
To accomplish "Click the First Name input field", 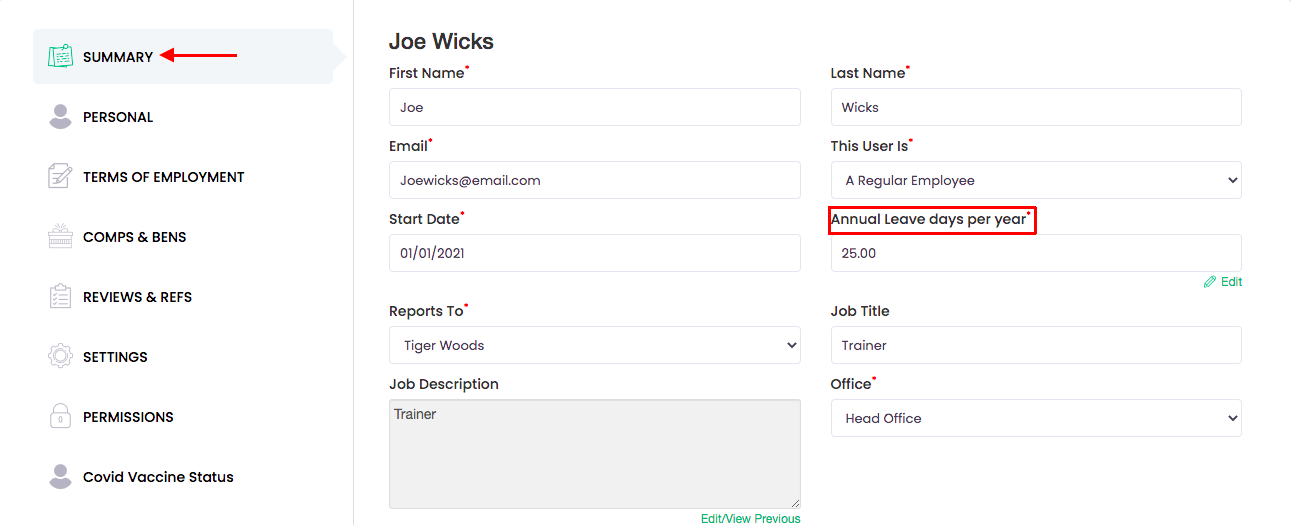I will tap(594, 108).
